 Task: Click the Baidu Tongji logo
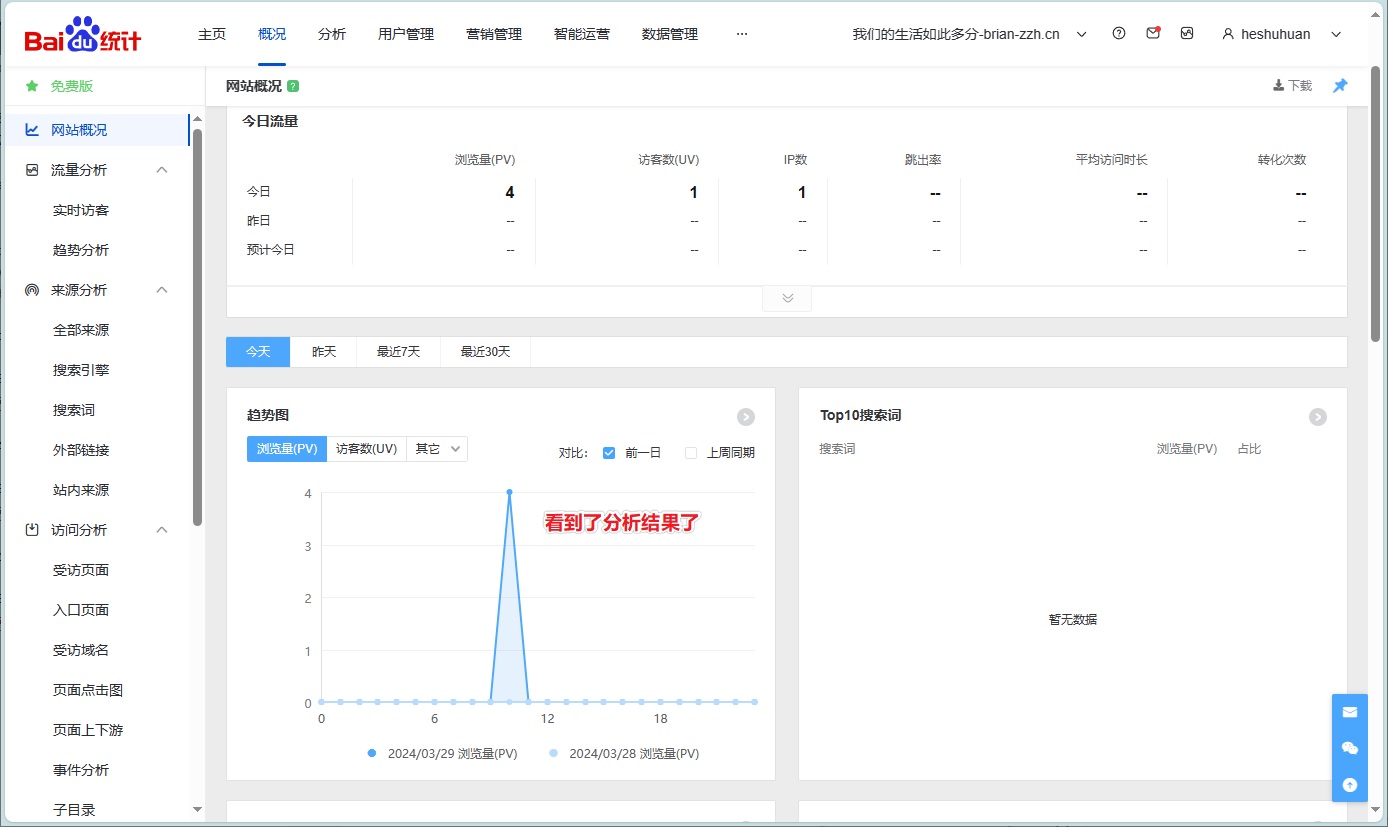(83, 35)
